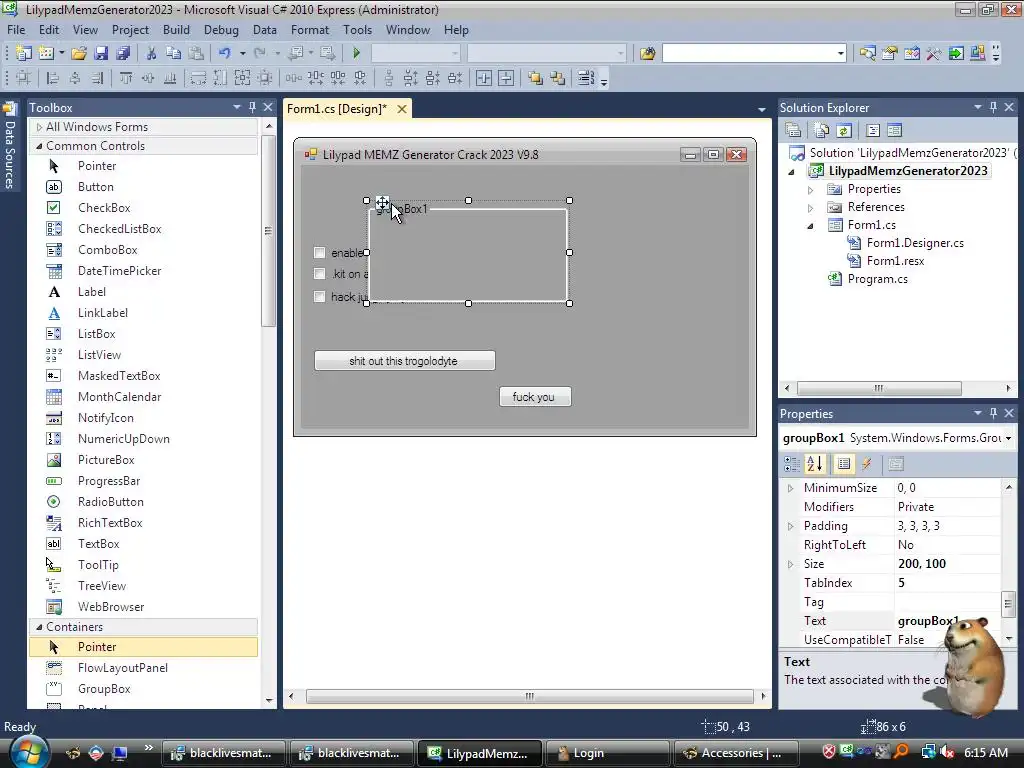1024x768 pixels.
Task: Toggle Categorized view in Properties panel
Action: [792, 464]
